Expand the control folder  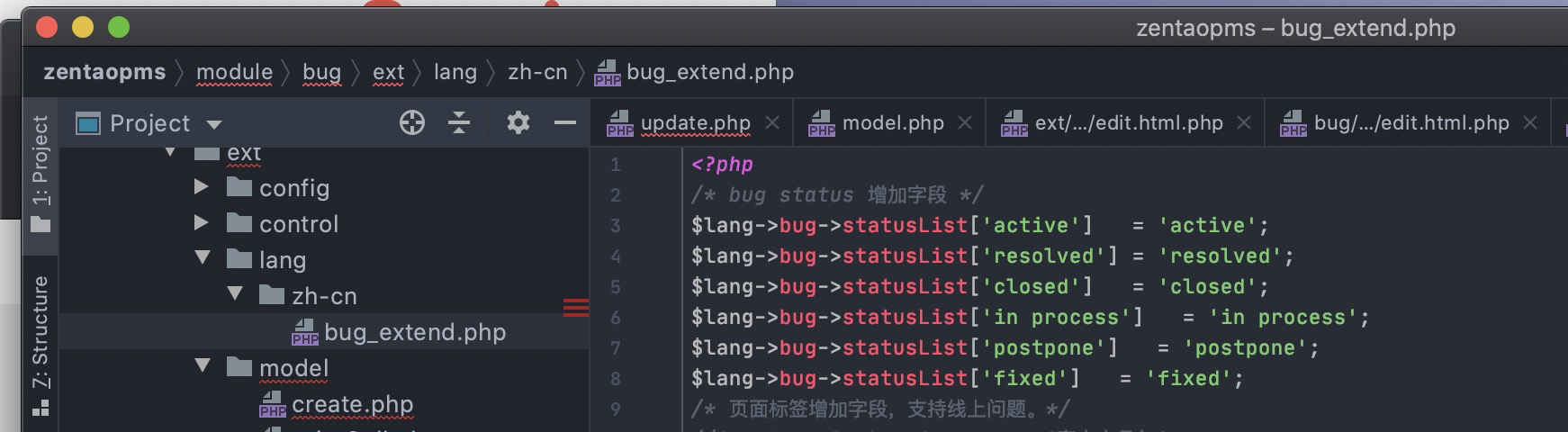[x=202, y=223]
